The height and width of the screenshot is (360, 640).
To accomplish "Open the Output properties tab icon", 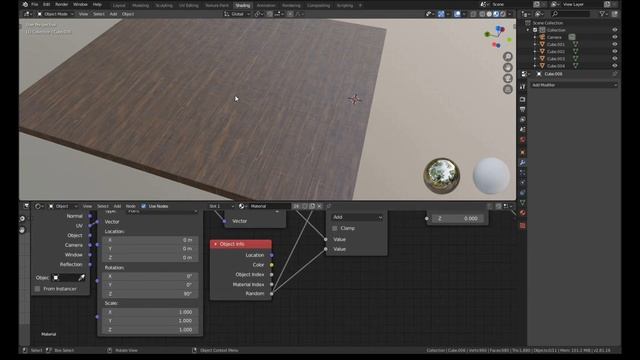I will tap(523, 109).
